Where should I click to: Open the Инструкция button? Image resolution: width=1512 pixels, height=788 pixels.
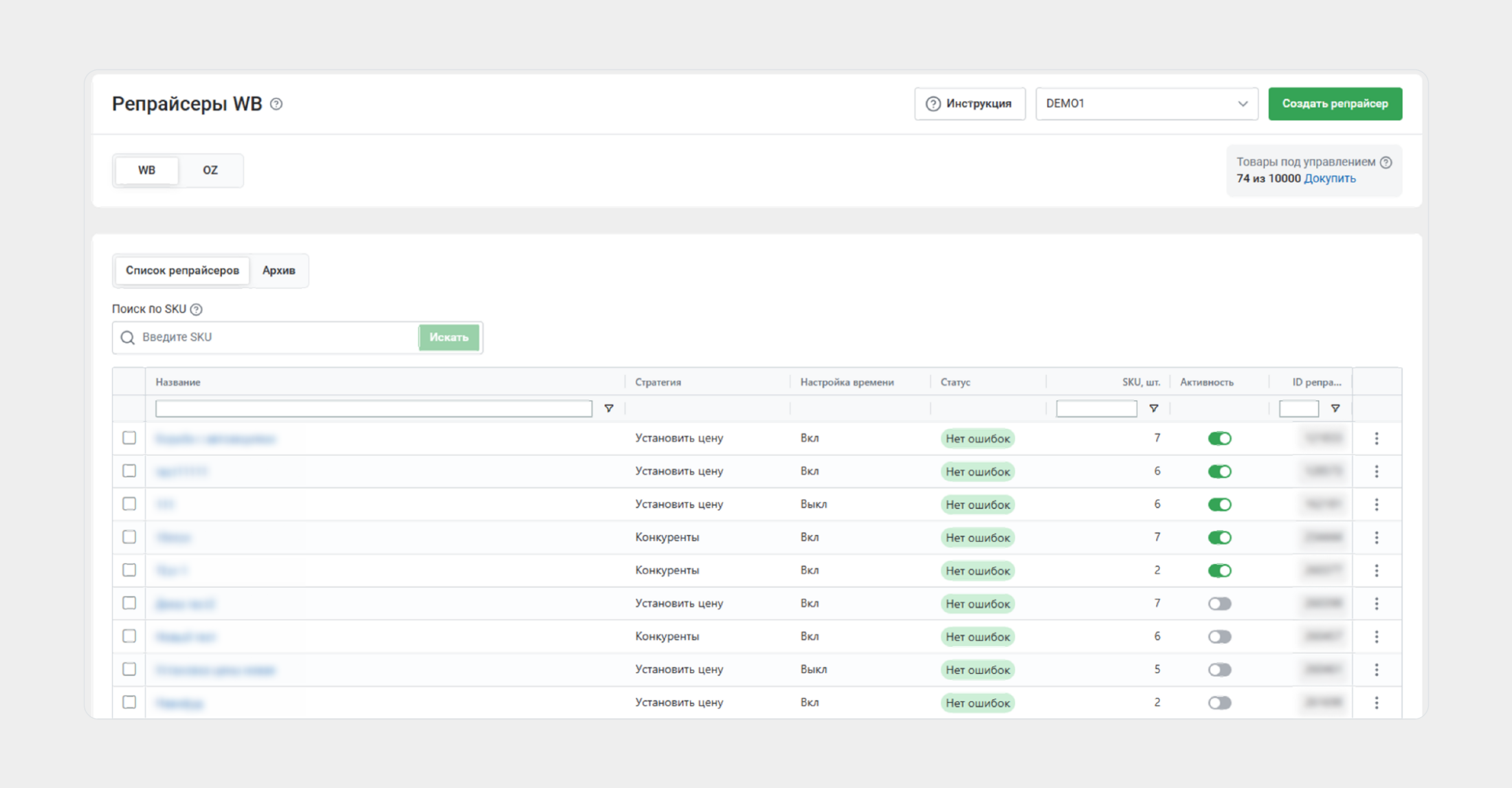coord(970,104)
